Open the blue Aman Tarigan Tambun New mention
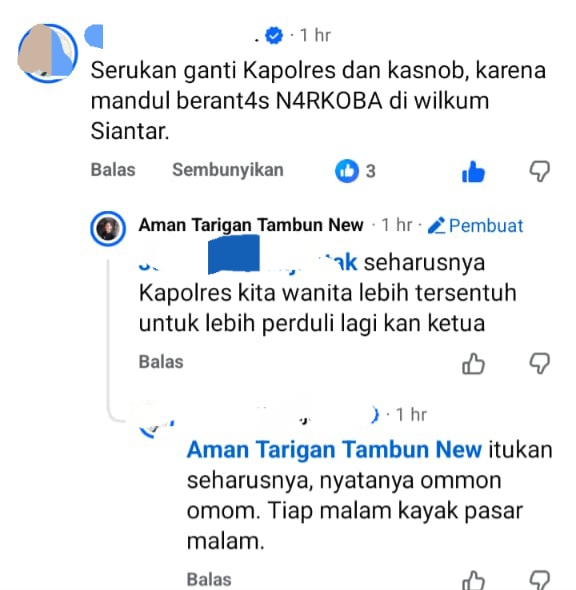The image size is (576, 590). point(334,449)
